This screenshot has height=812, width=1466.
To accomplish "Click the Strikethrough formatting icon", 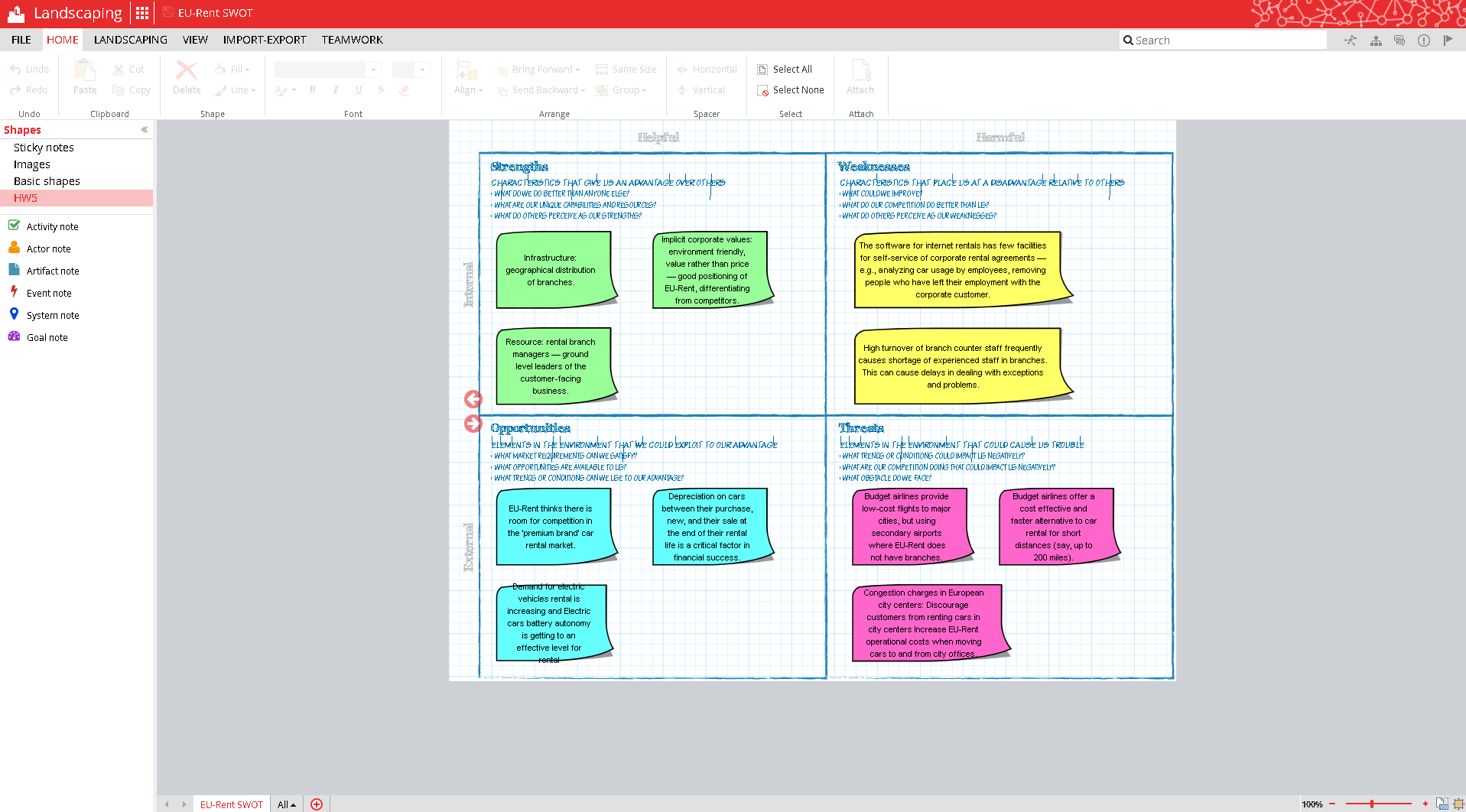I will (381, 90).
